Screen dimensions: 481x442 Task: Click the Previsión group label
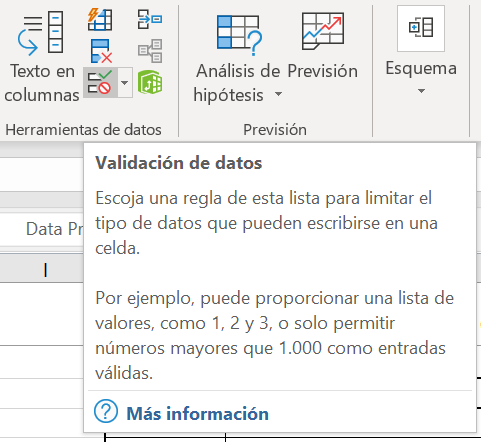point(275,130)
